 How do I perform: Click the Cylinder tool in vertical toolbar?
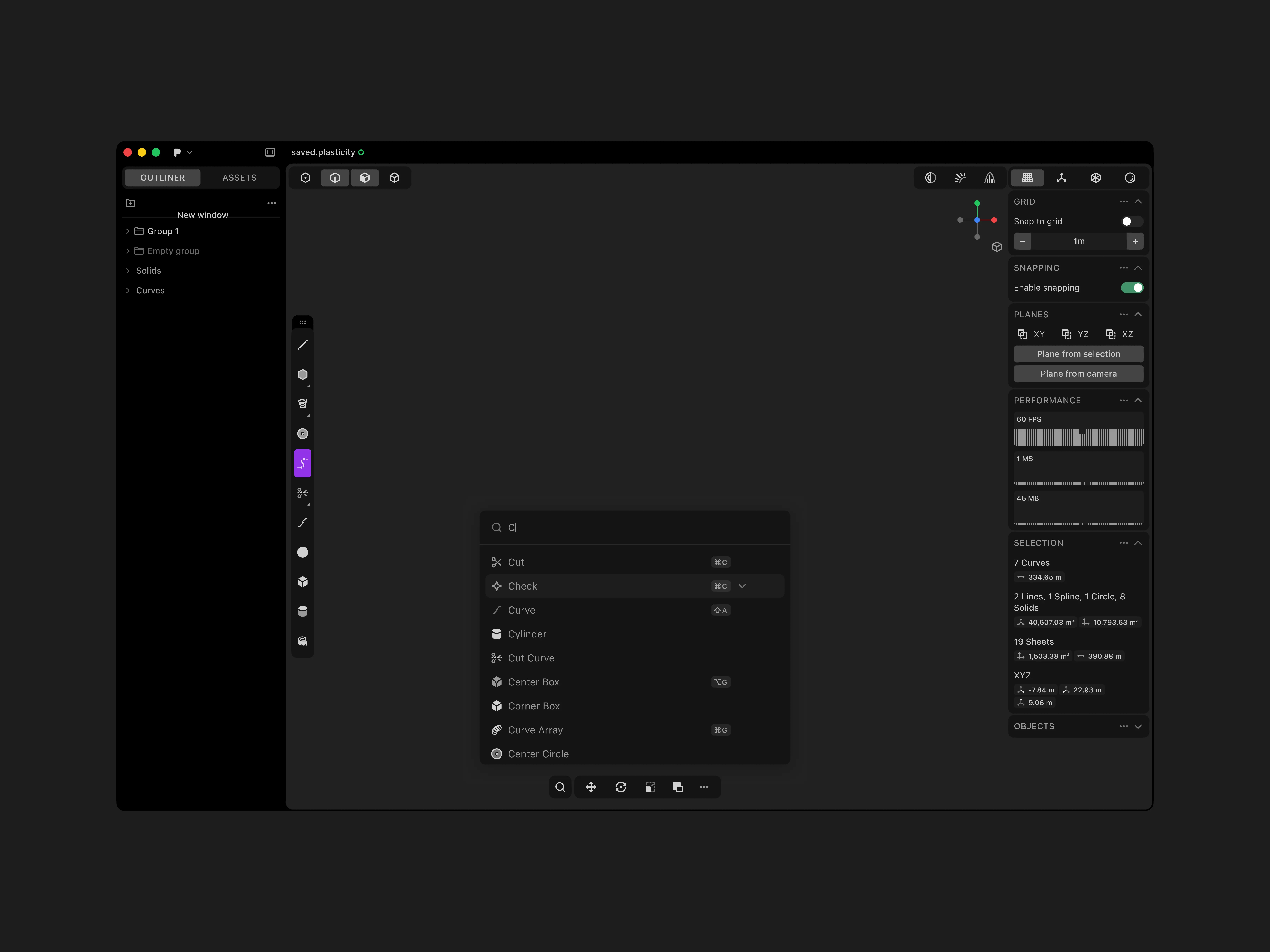[303, 611]
